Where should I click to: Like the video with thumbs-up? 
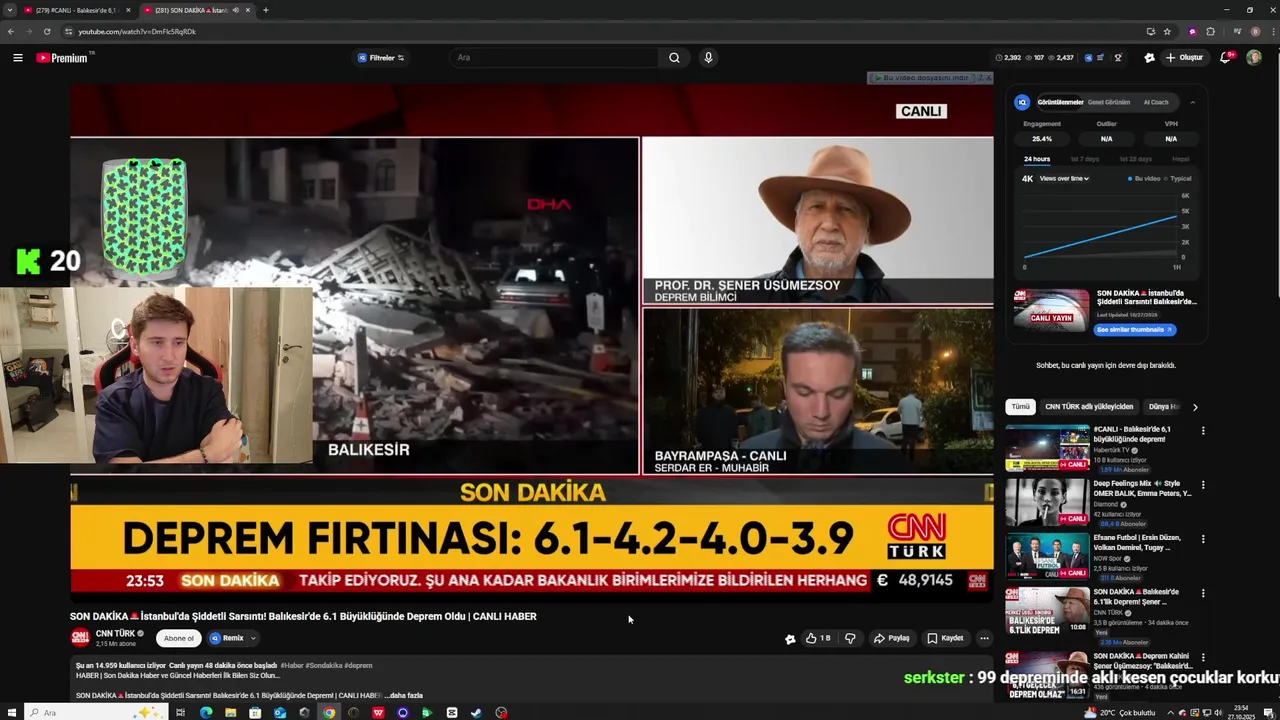818,638
